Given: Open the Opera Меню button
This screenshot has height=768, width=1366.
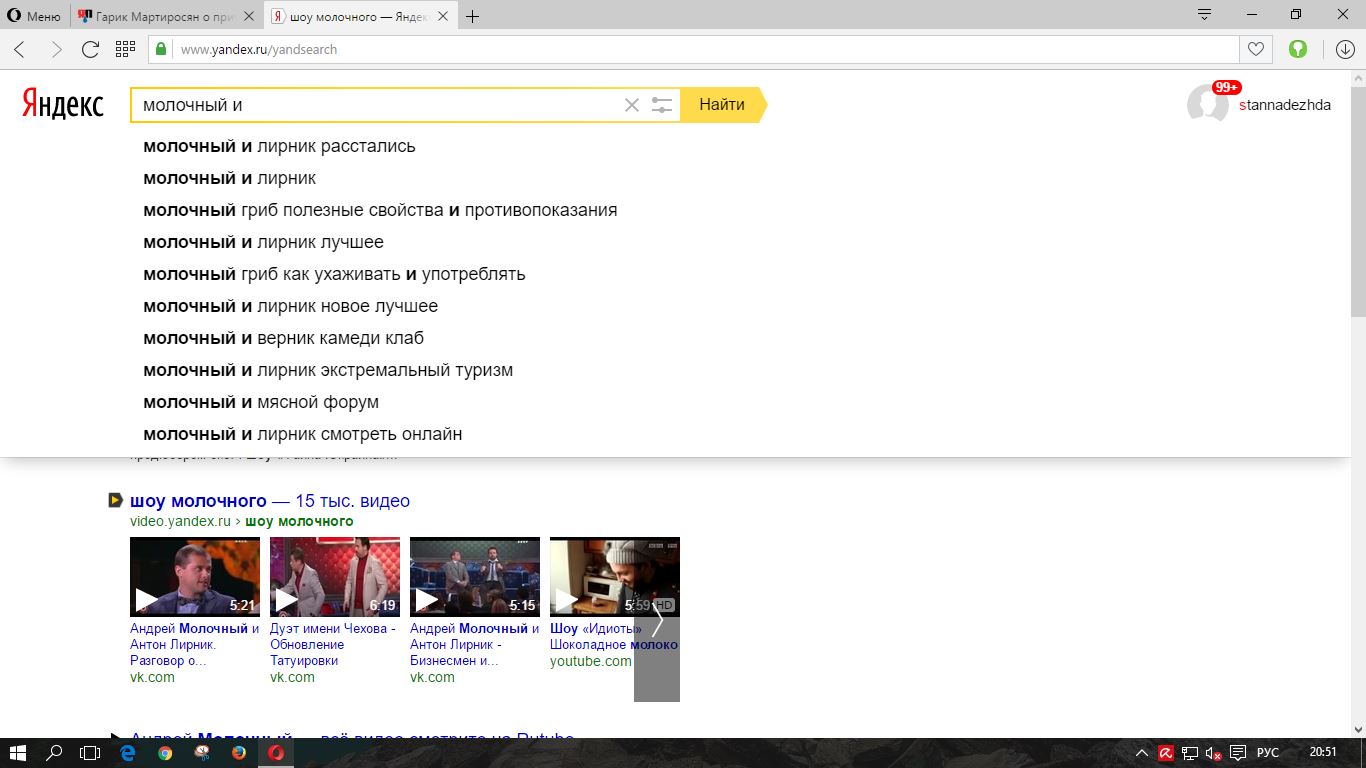Looking at the screenshot, I should tap(35, 16).
